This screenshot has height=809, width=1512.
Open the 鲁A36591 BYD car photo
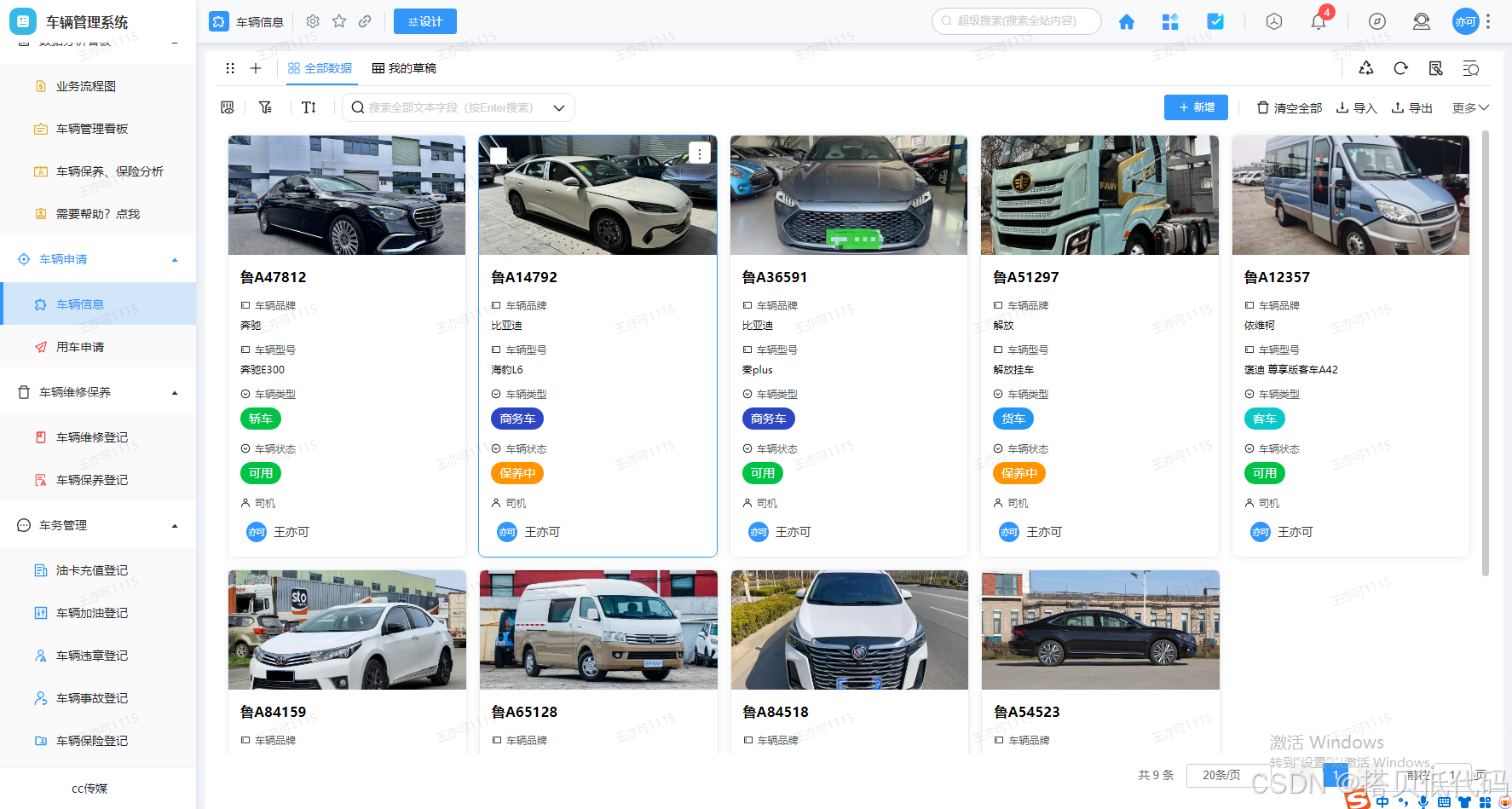pyautogui.click(x=849, y=195)
